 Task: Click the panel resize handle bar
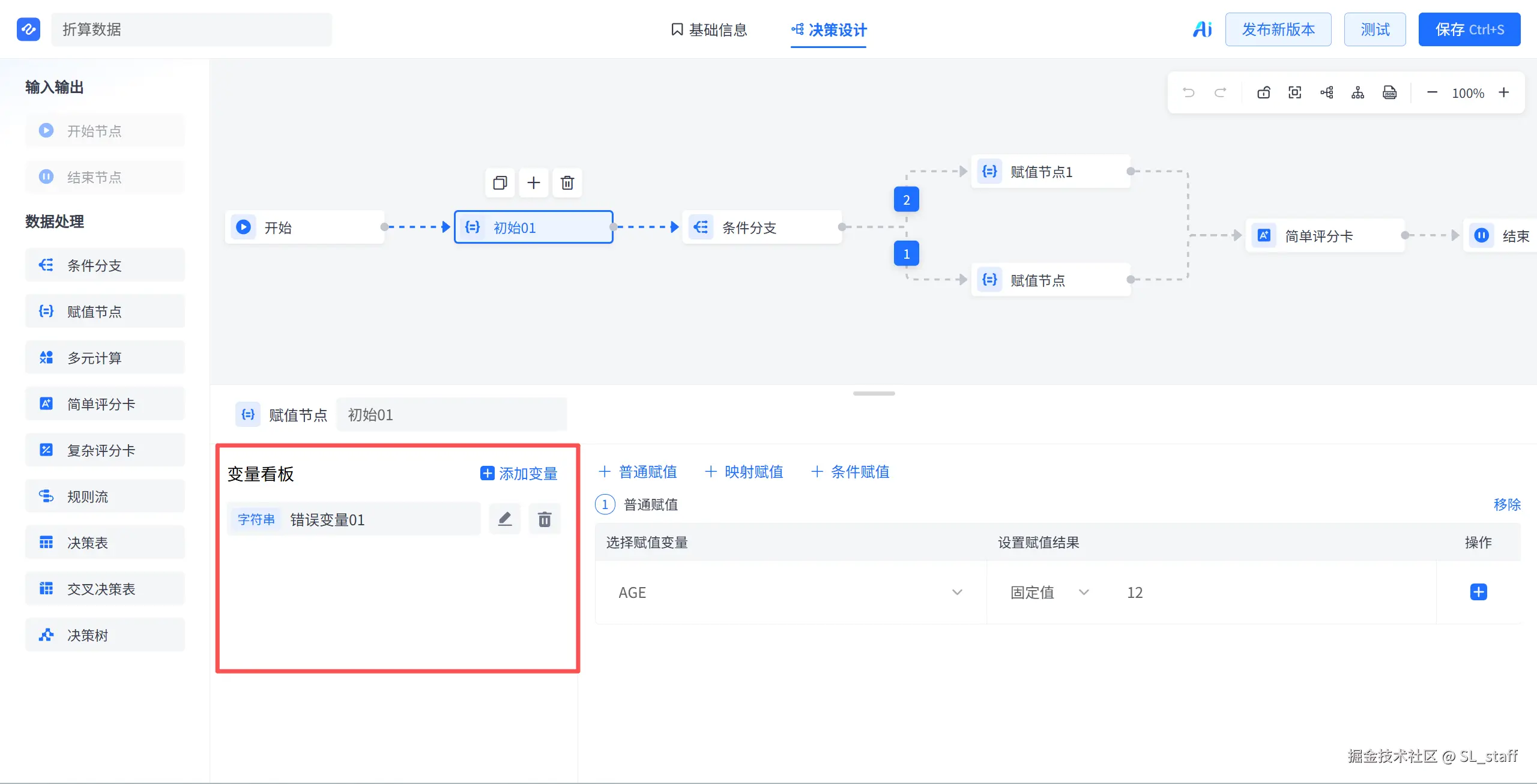coord(874,394)
